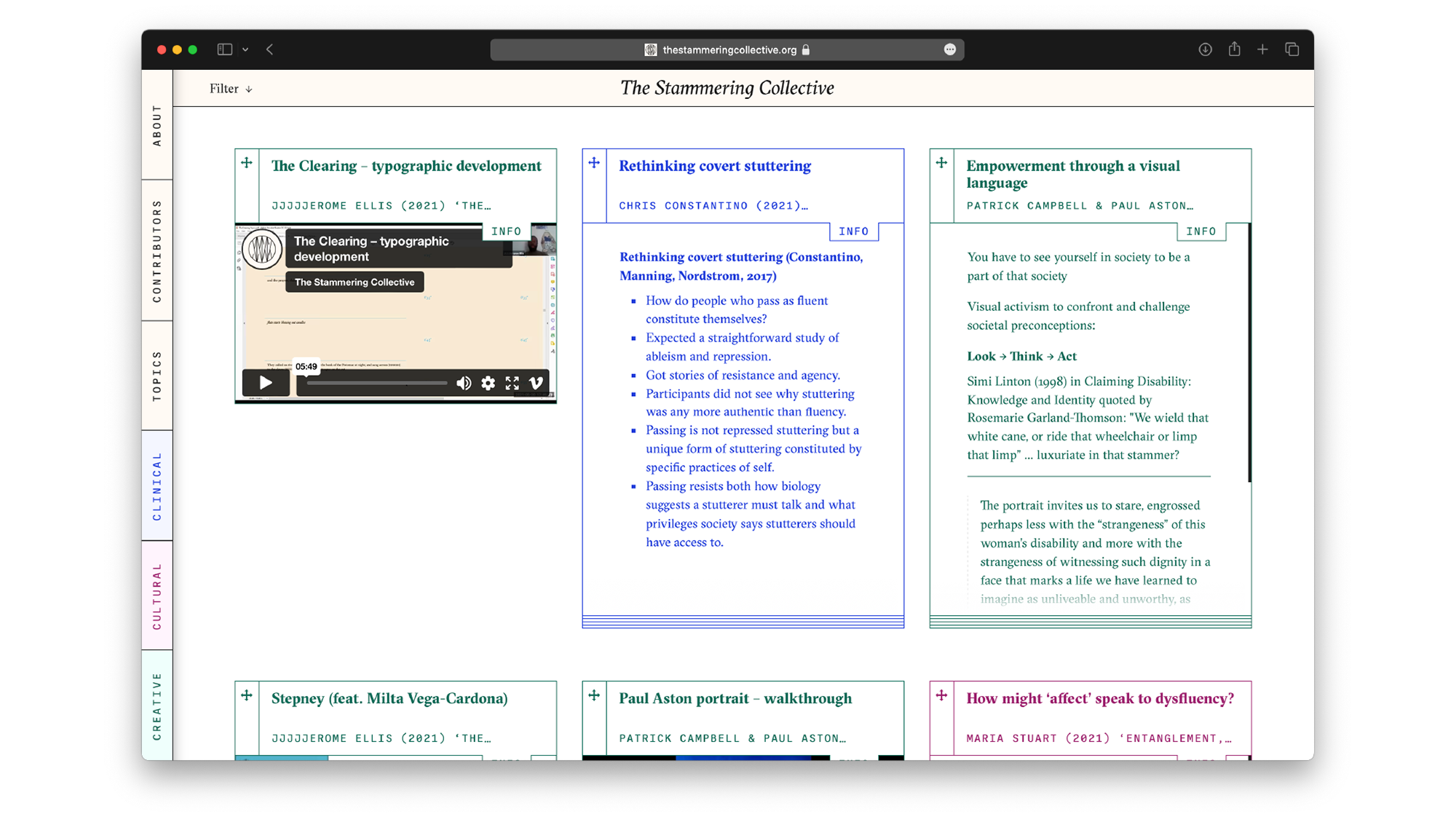
Task: Click the video progress bar
Action: point(376,383)
